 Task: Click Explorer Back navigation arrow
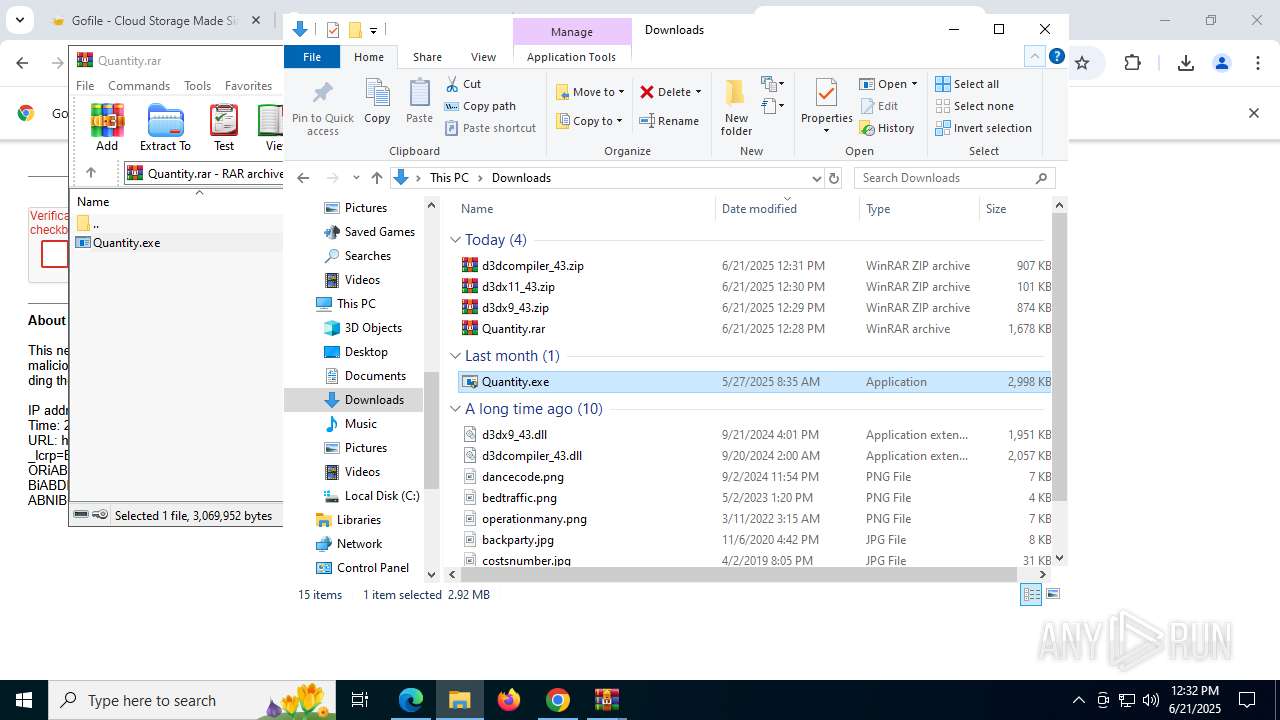(x=304, y=178)
